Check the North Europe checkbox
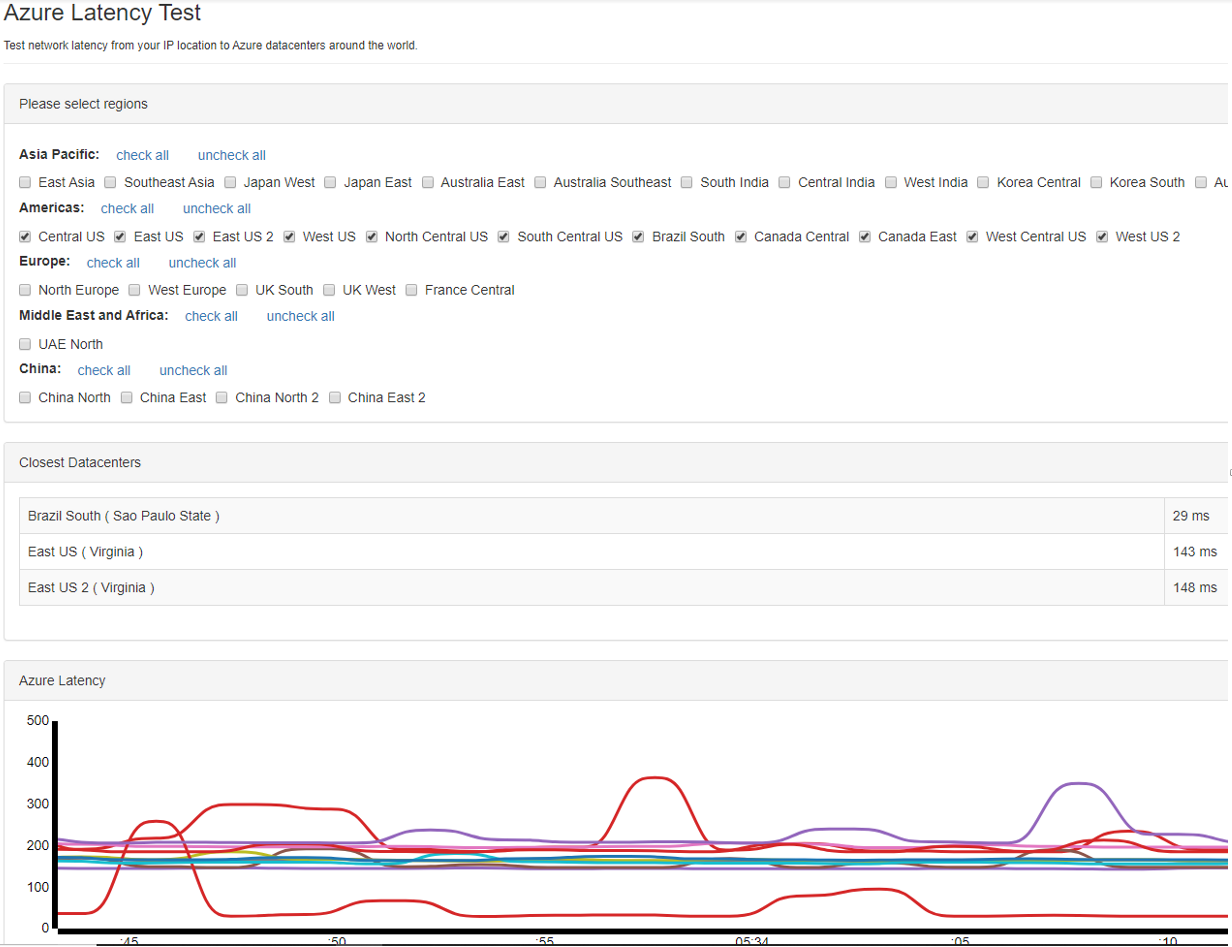The width and height of the screenshot is (1232, 947). click(x=25, y=291)
